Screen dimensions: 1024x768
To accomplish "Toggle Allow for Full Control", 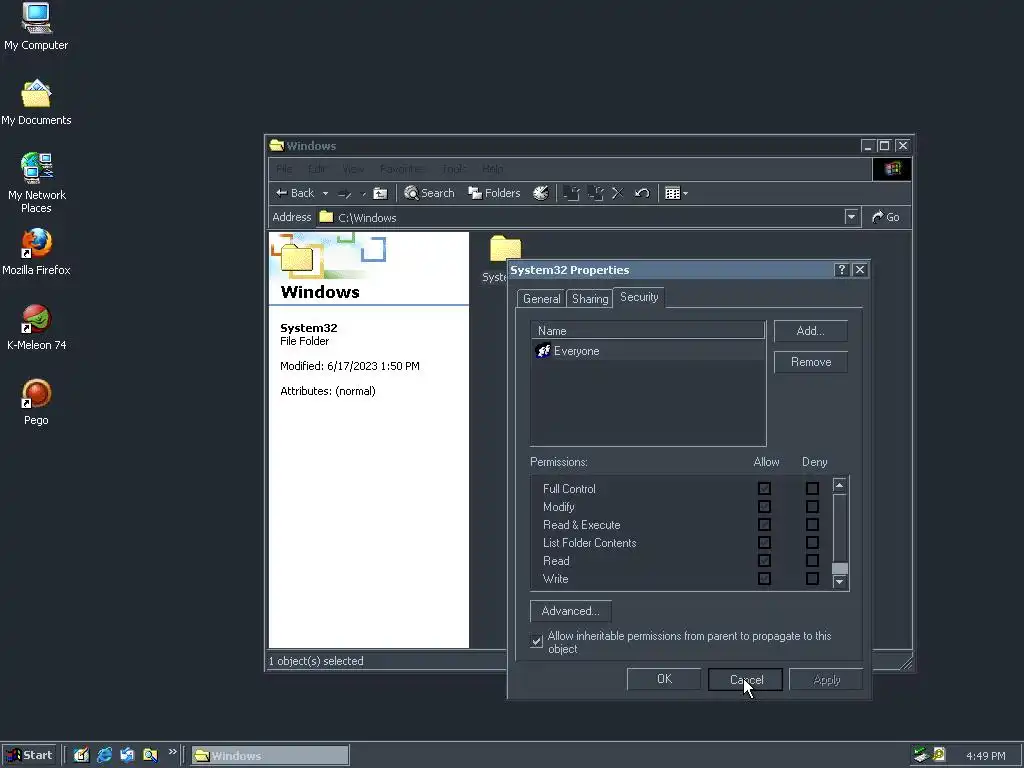I will point(764,488).
